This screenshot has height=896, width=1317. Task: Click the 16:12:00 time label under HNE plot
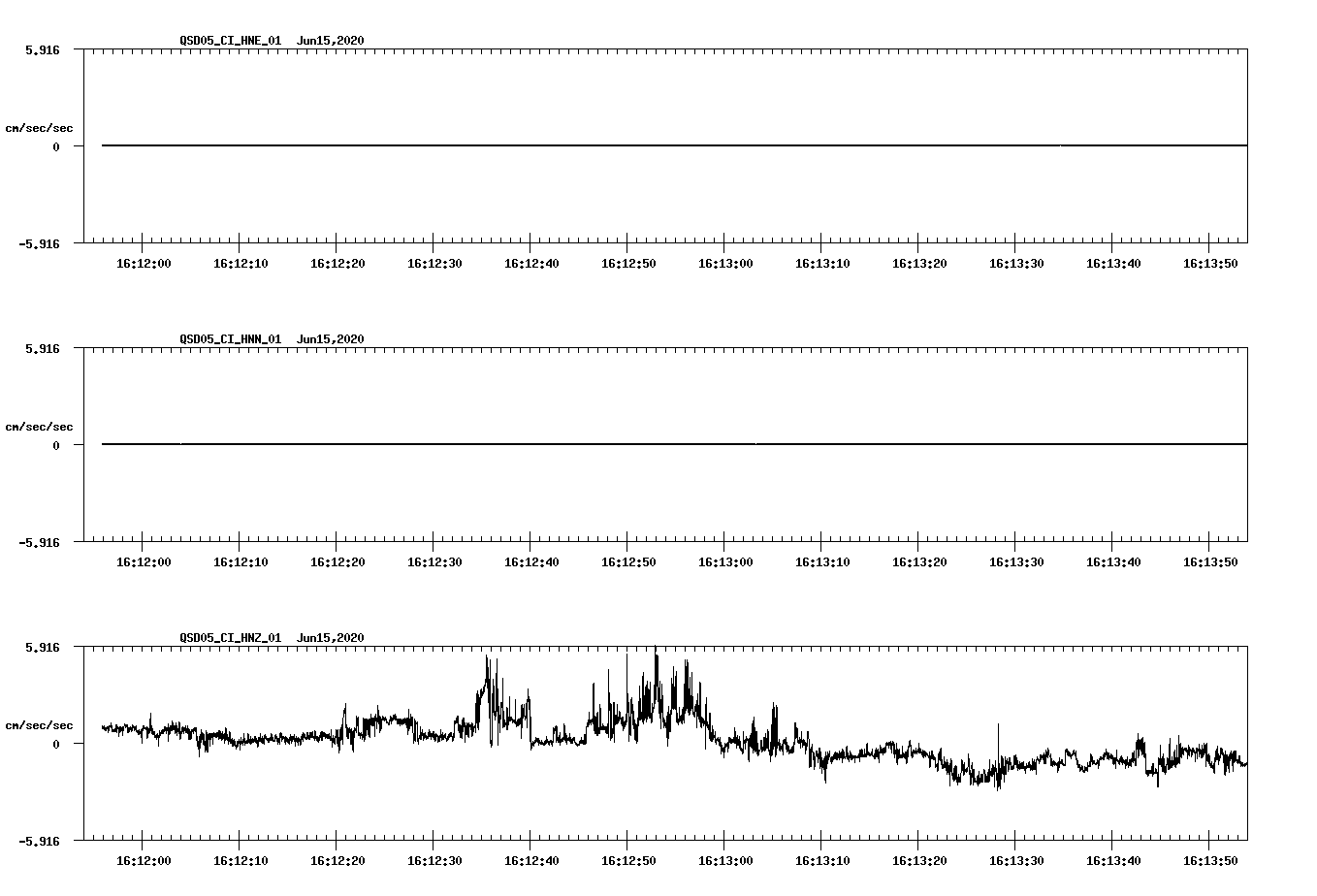click(x=144, y=264)
